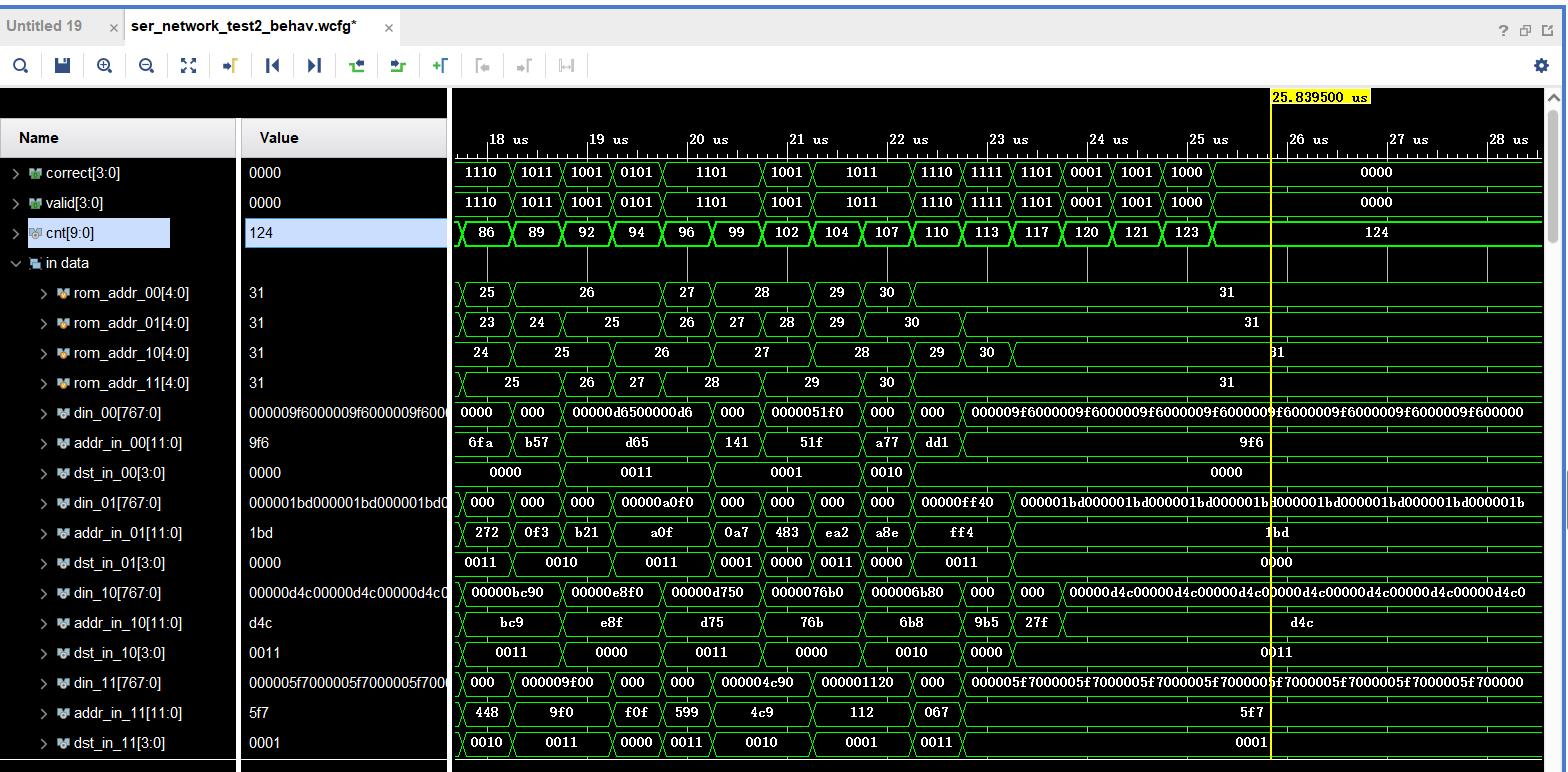Go to cursor toolbar icon
The height and width of the screenshot is (772, 1568).
(230, 66)
